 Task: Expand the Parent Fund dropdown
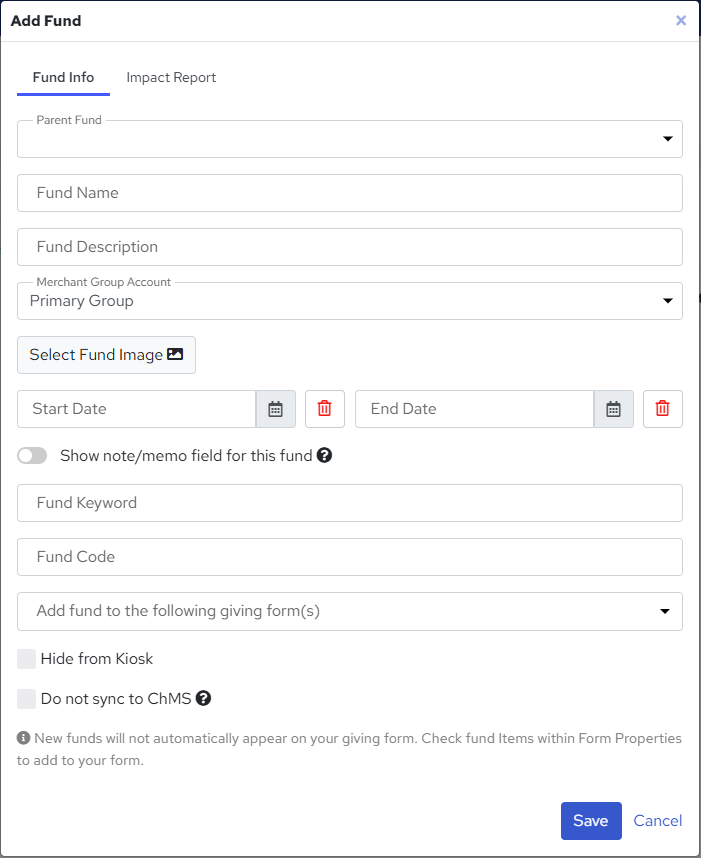pyautogui.click(x=350, y=139)
